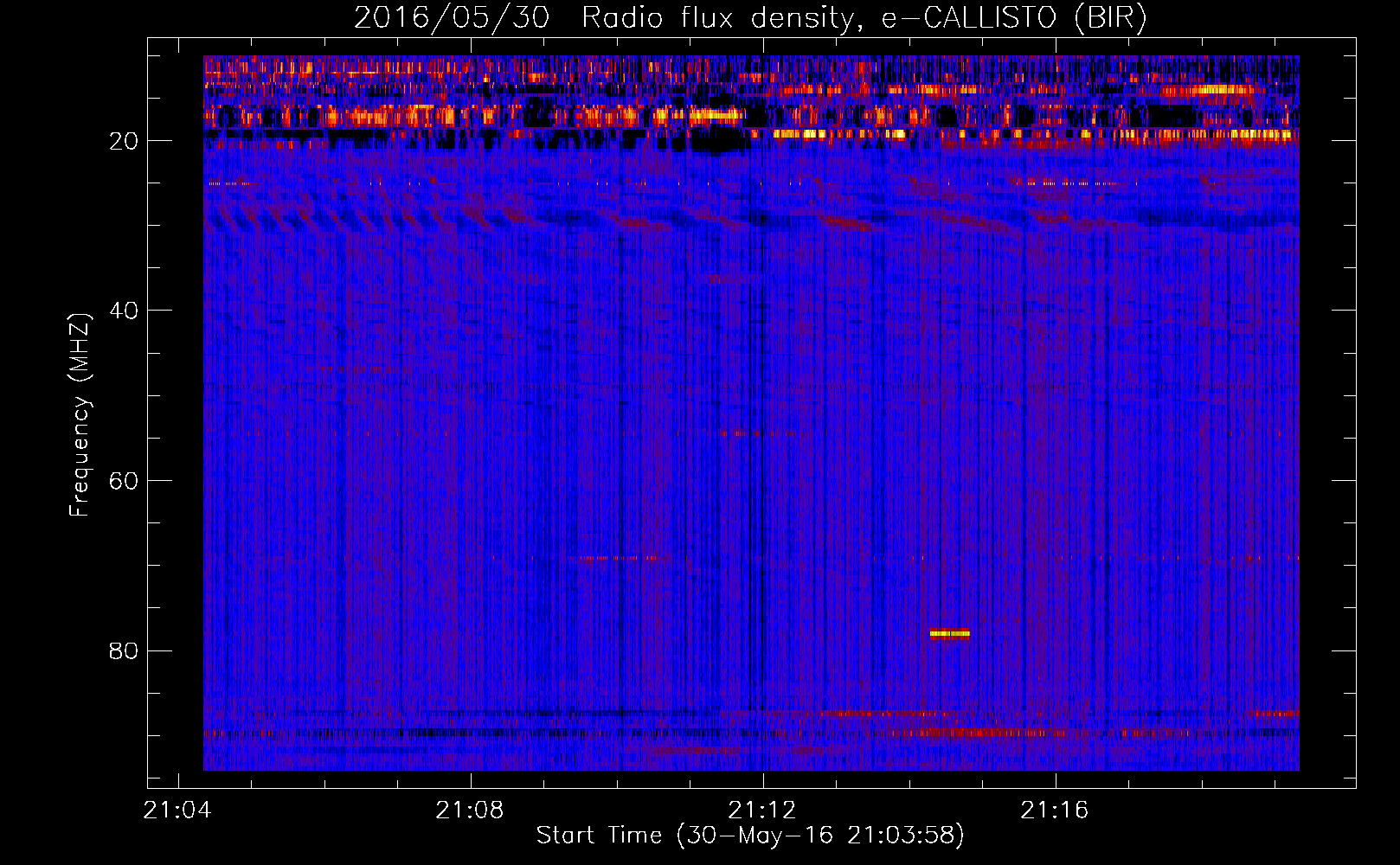Viewport: 1400px width, 865px height.
Task: Click the 20 frequency tick label
Action: (x=125, y=141)
